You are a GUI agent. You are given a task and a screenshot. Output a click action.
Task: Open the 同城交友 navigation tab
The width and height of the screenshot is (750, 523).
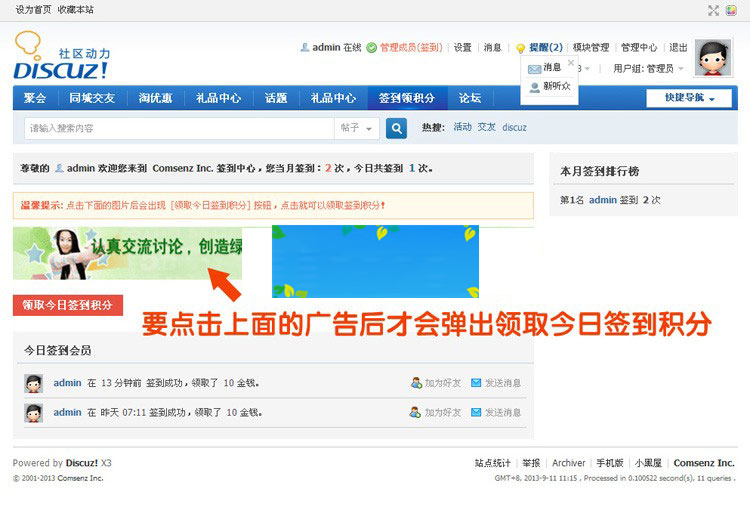point(92,98)
